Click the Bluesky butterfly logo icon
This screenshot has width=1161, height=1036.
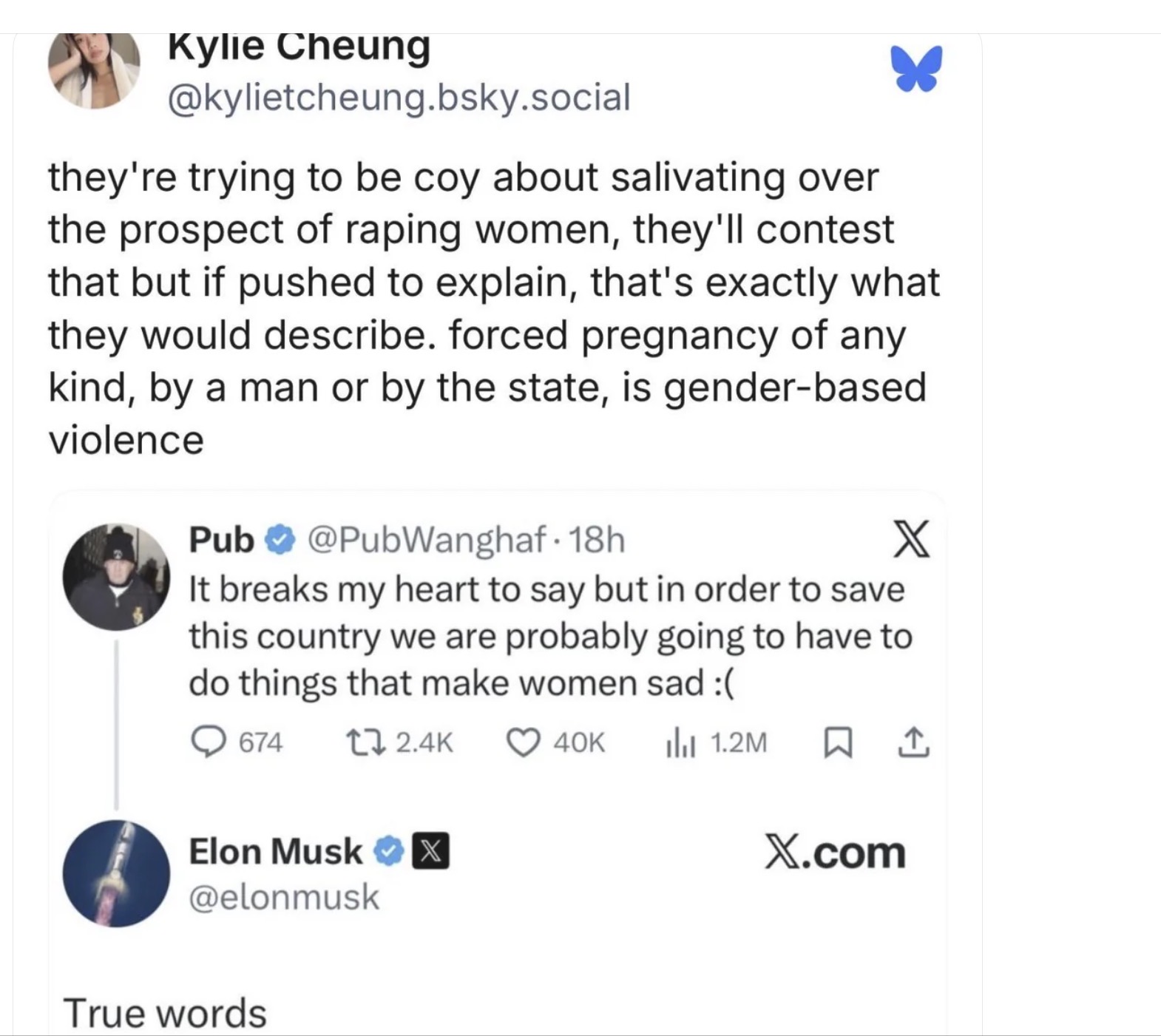[916, 68]
